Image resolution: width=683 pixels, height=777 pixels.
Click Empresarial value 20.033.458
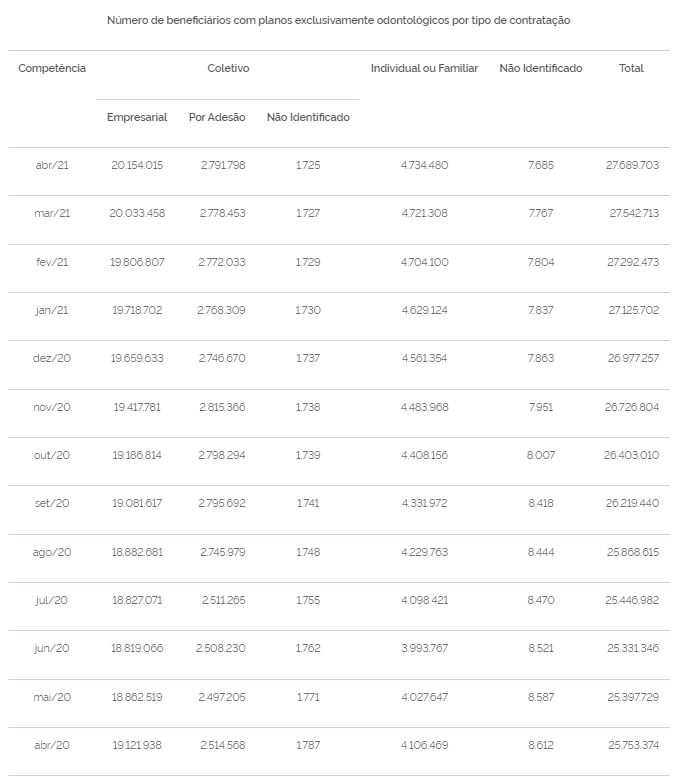pos(137,214)
